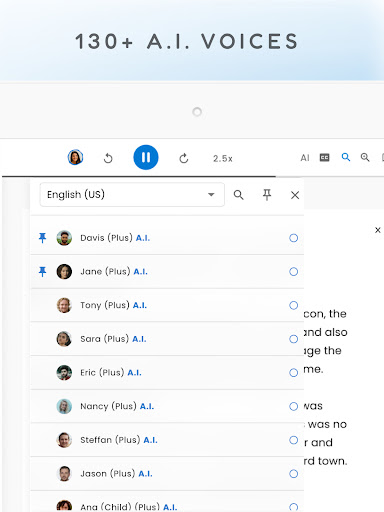Viewport: 384px width, 512px height.
Task: Click the playback progress bar
Action: [193, 176]
